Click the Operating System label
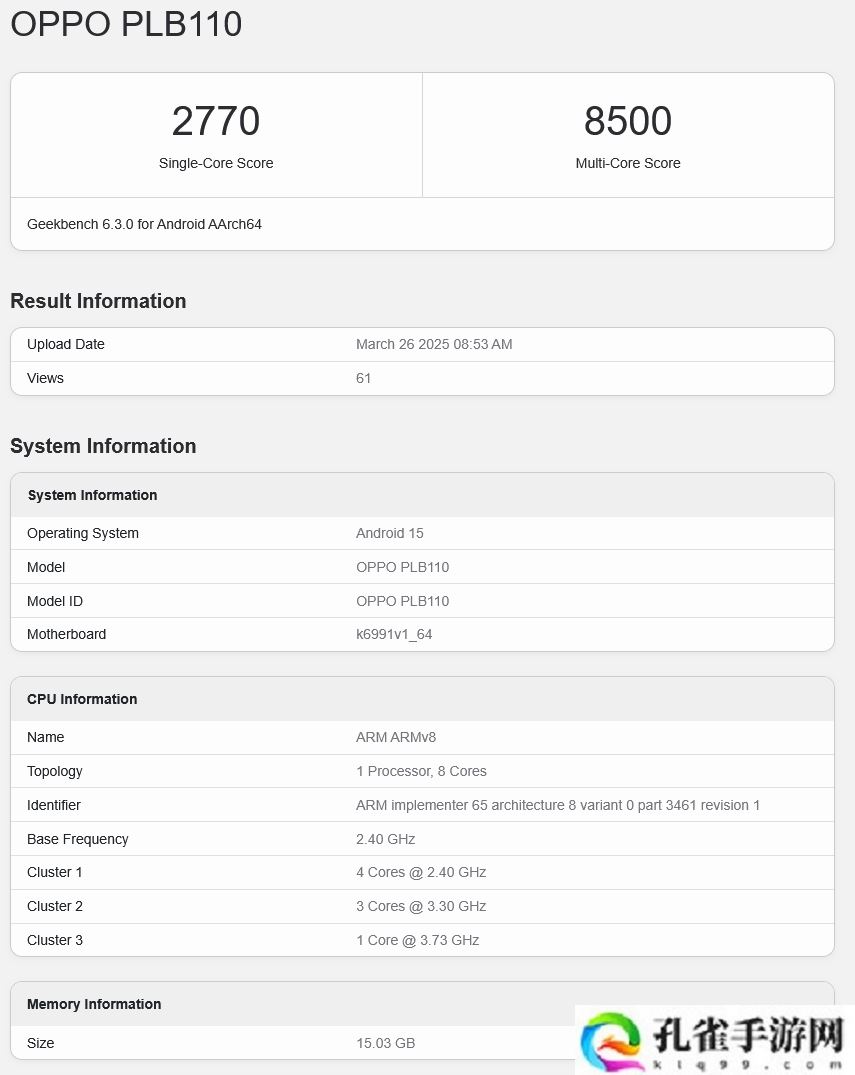The width and height of the screenshot is (855, 1075). pyautogui.click(x=83, y=533)
